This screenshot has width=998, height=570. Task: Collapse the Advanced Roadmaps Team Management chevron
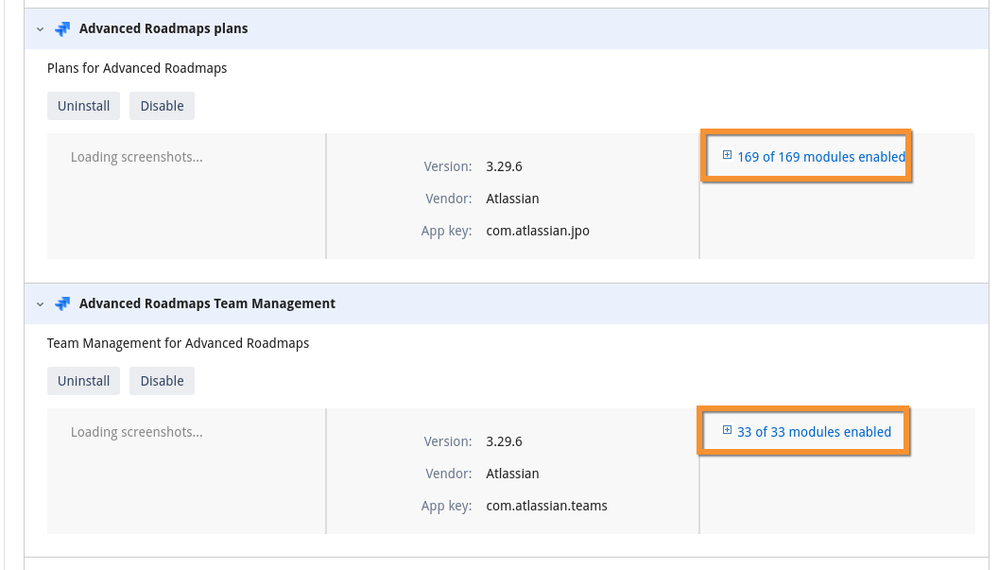click(40, 304)
